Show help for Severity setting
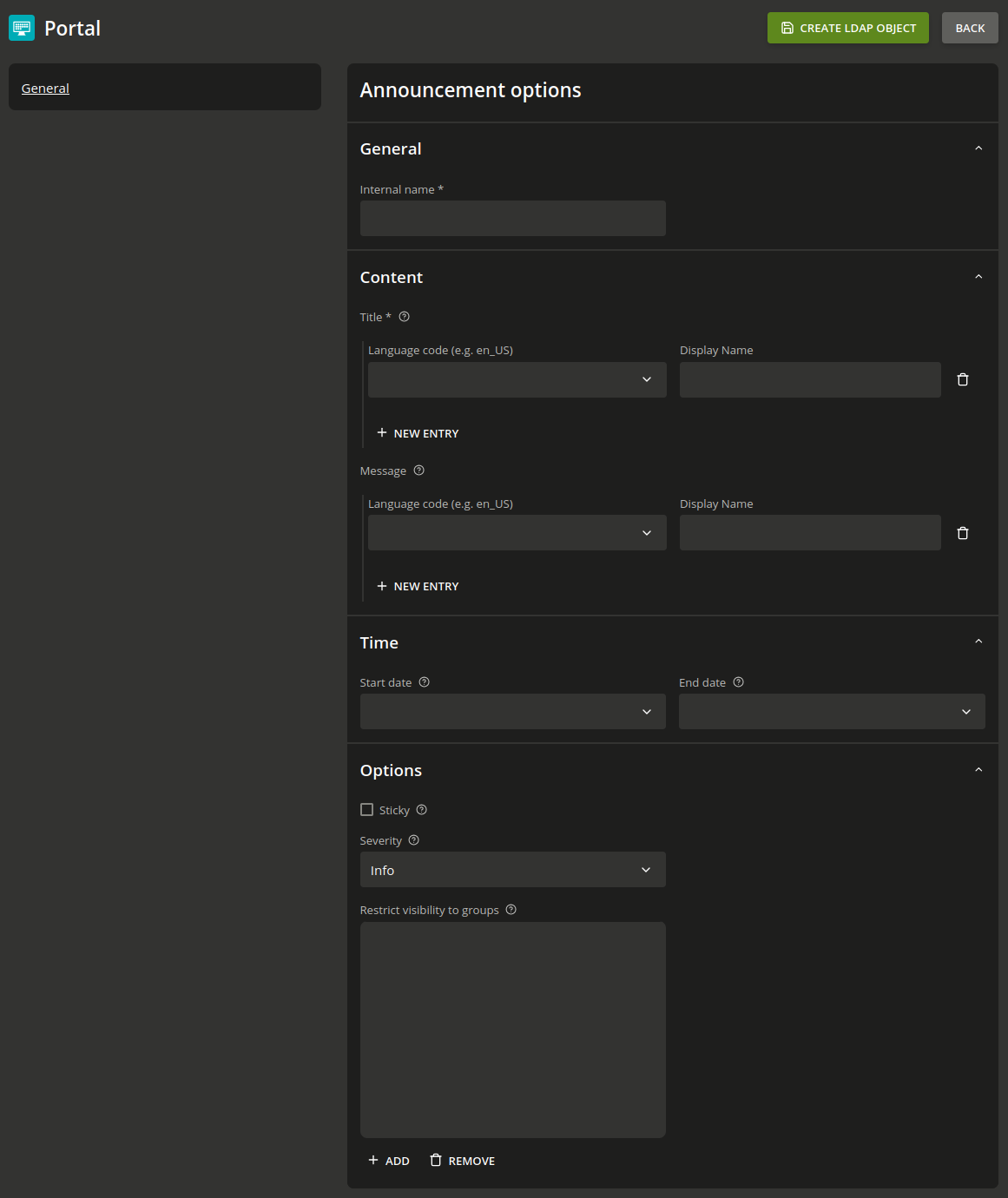The image size is (1008, 1198). pyautogui.click(x=413, y=840)
